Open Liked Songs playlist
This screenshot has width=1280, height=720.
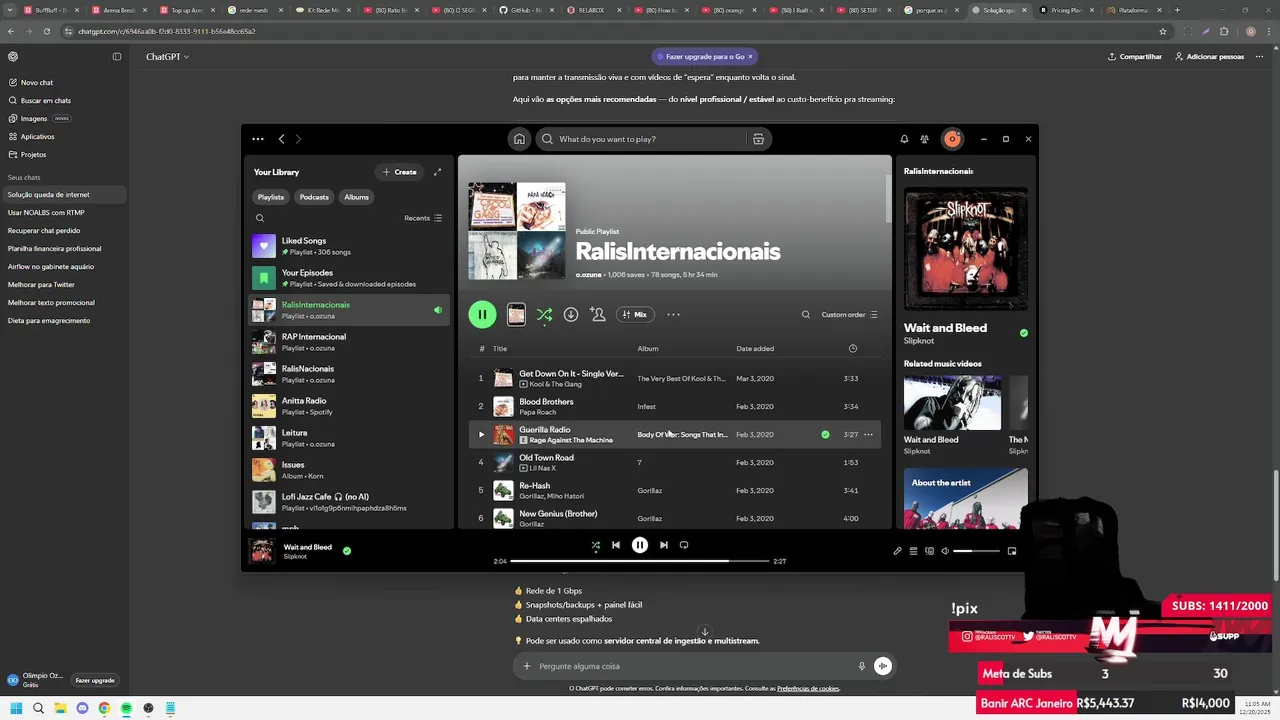coord(349,246)
